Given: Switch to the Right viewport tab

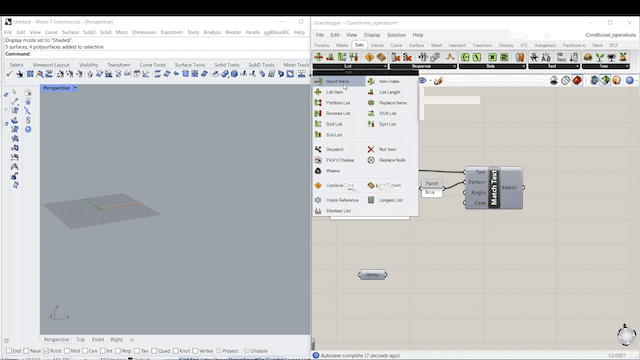Looking at the screenshot, I should tap(116, 340).
